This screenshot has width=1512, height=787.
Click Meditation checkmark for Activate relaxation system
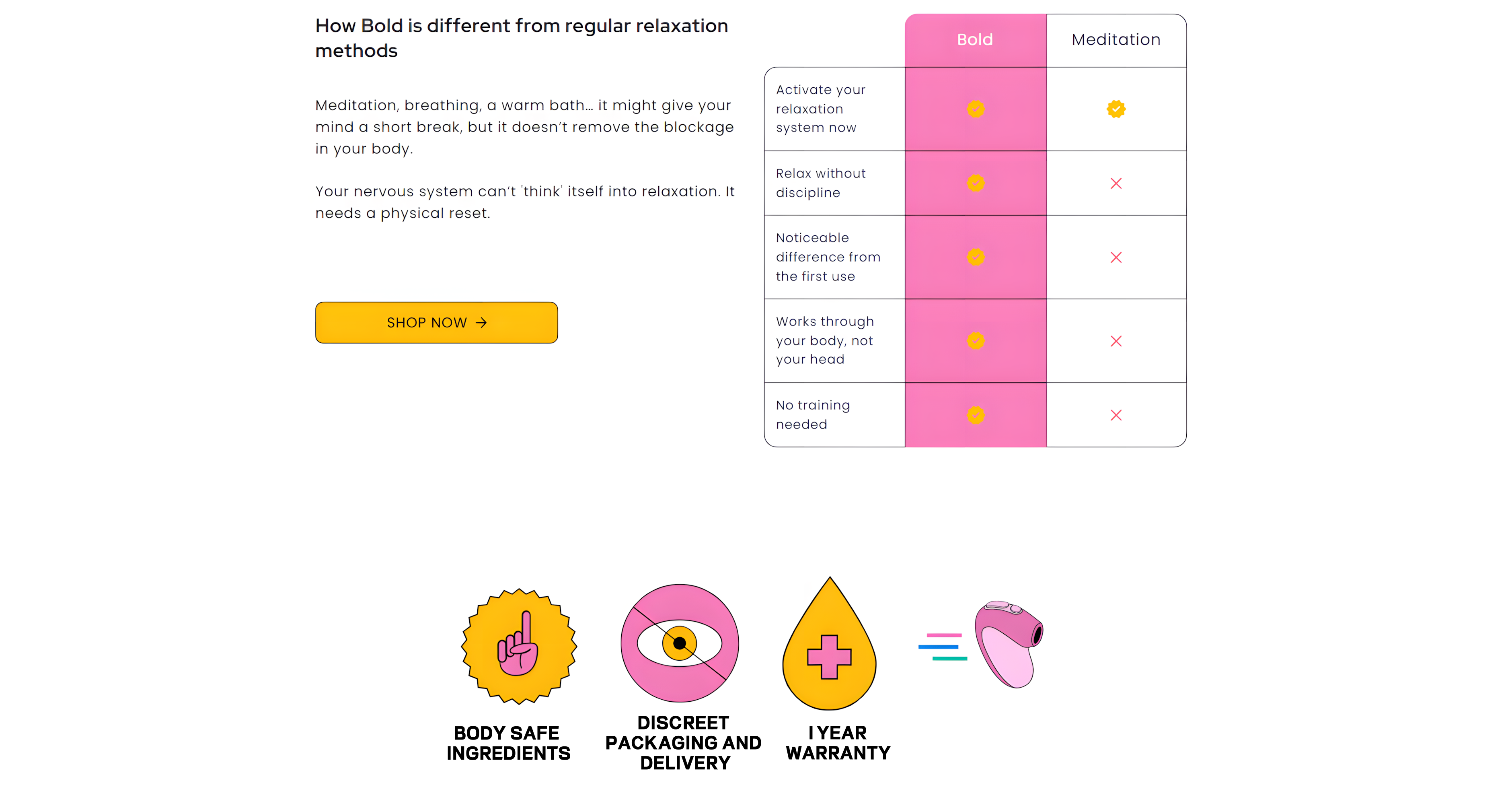(1116, 109)
